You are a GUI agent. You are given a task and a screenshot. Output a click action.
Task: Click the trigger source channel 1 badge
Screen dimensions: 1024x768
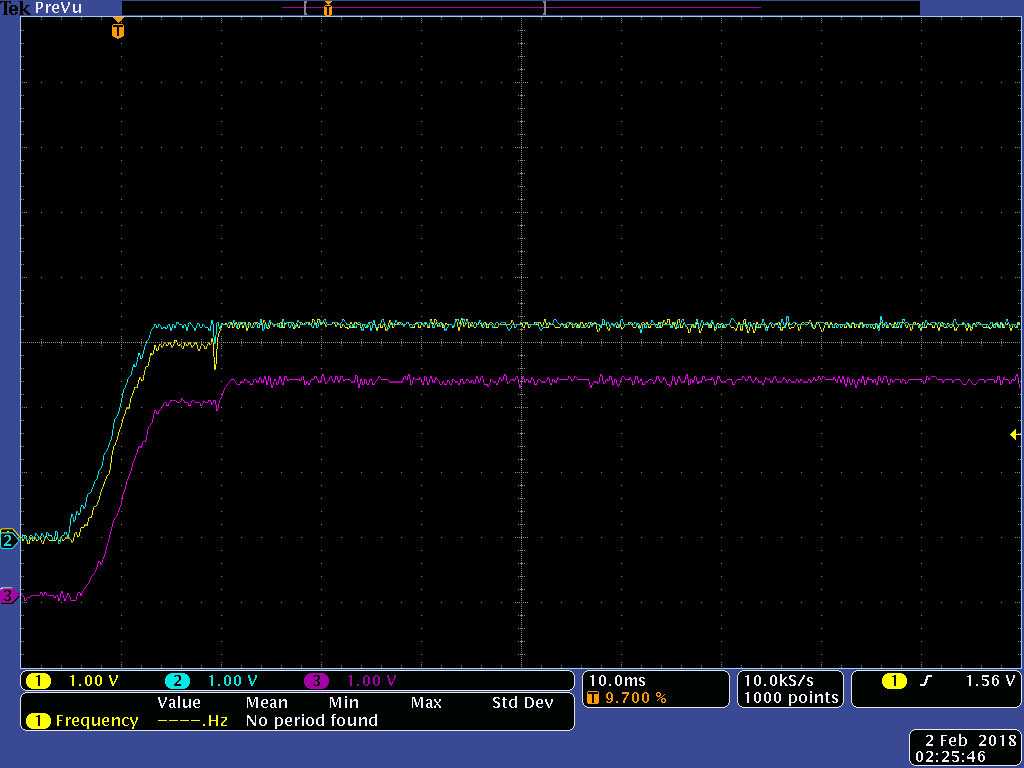894,681
